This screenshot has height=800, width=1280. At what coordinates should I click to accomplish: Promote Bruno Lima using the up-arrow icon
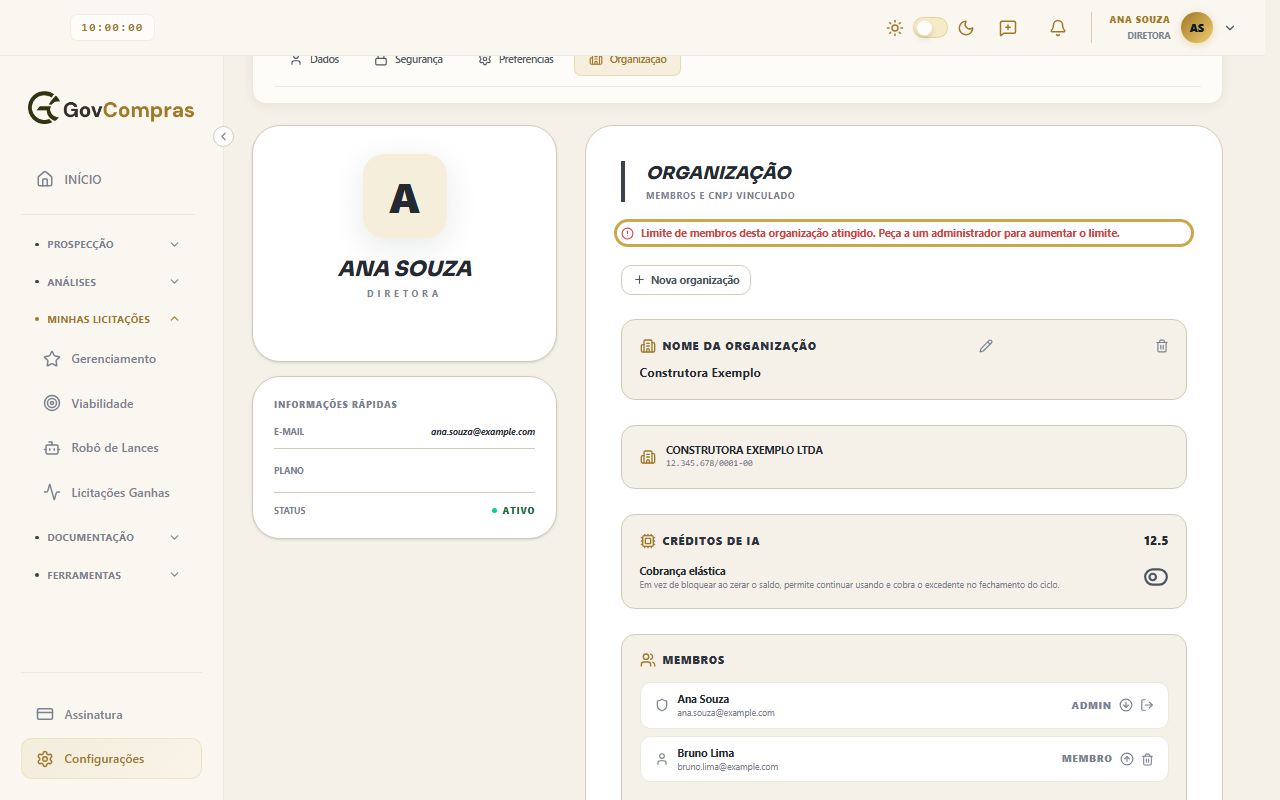tap(1127, 759)
